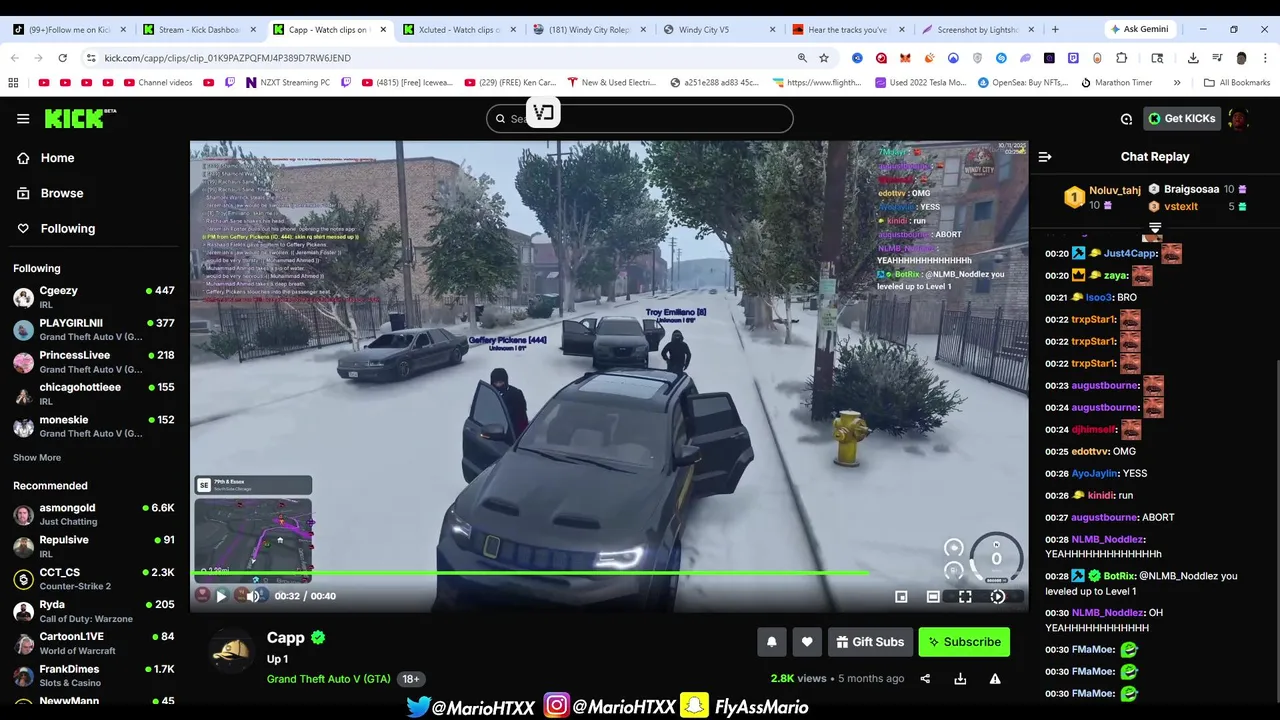
Task: Toggle notification bell for Capp
Action: [x=771, y=642]
